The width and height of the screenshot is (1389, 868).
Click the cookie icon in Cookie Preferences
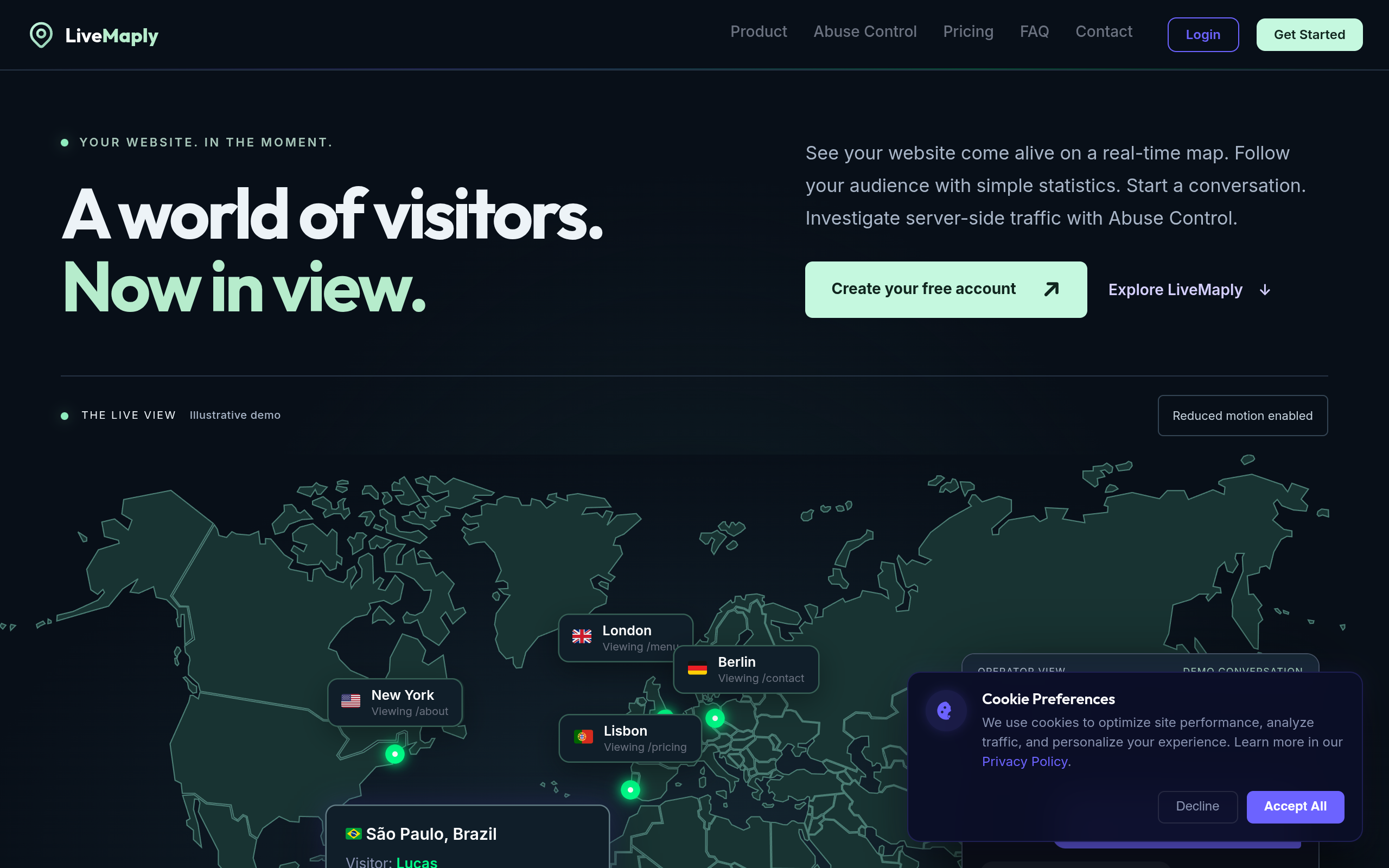click(x=945, y=710)
